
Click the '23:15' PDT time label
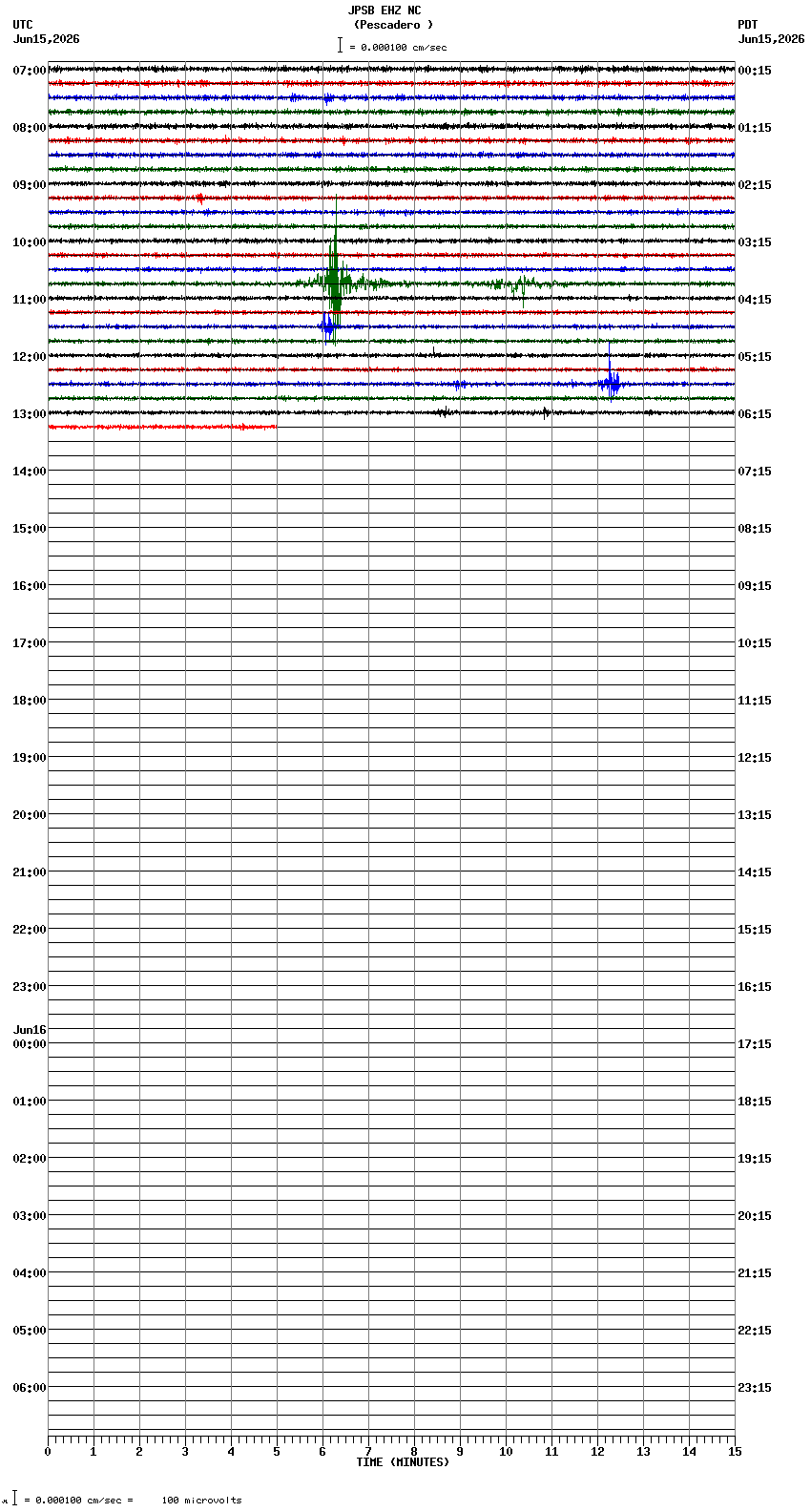click(x=755, y=1388)
